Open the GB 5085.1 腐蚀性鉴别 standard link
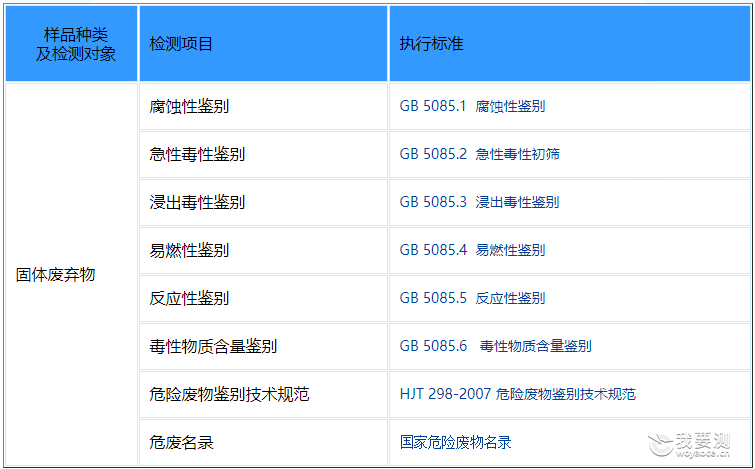The width and height of the screenshot is (755, 469). [472, 106]
